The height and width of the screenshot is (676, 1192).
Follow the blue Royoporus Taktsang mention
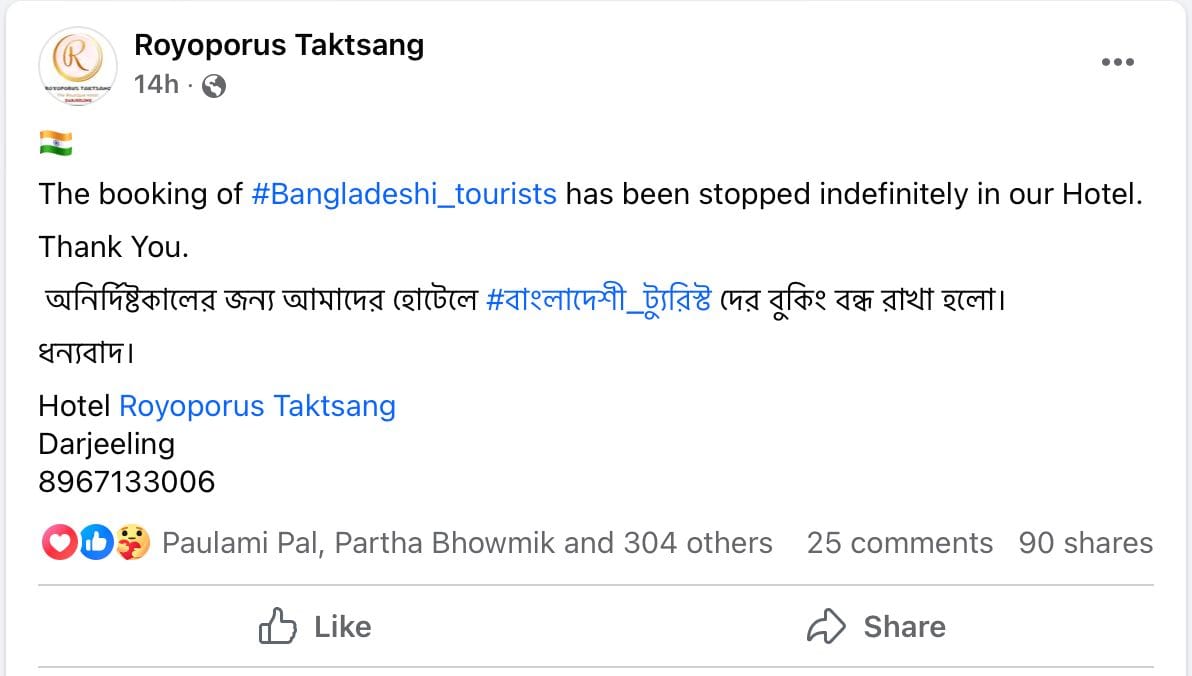pyautogui.click(x=258, y=406)
